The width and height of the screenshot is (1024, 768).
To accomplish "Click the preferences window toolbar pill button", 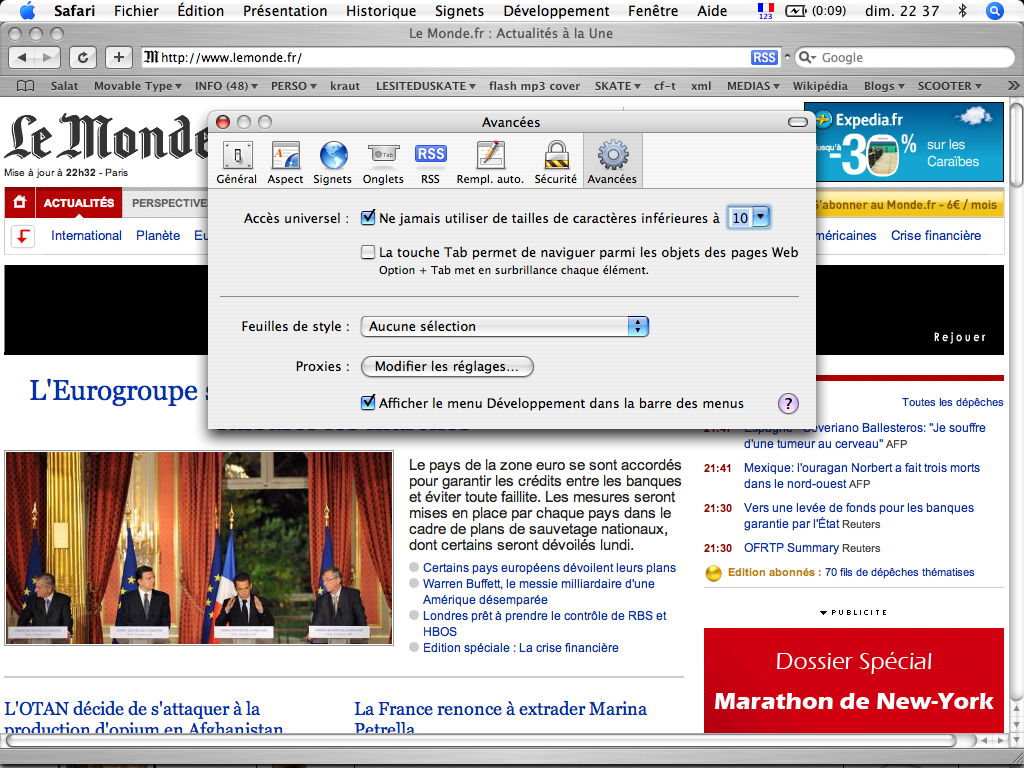I will 798,122.
